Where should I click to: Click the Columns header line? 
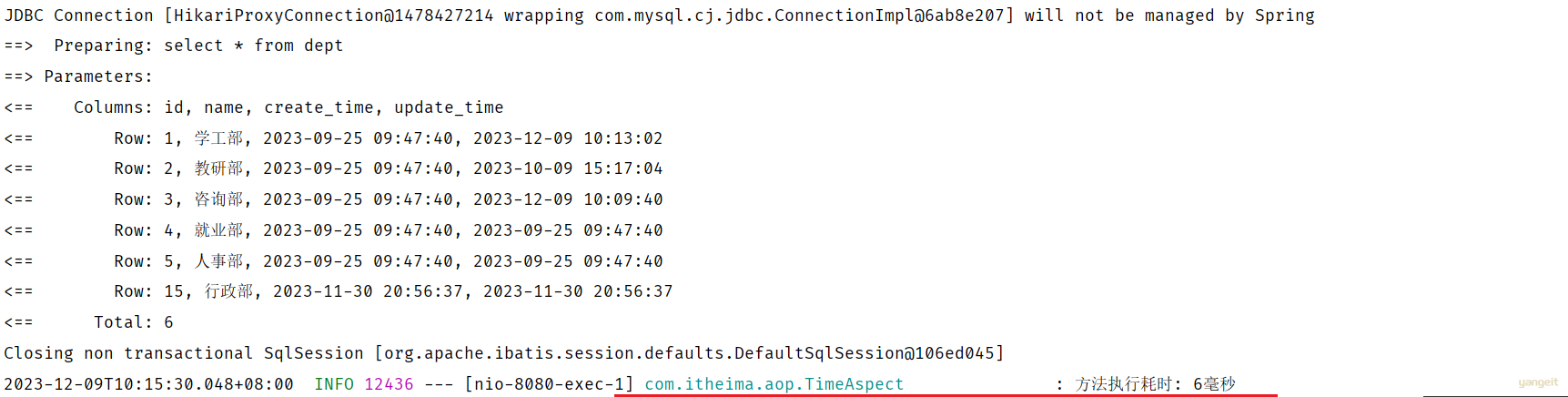[x=254, y=107]
